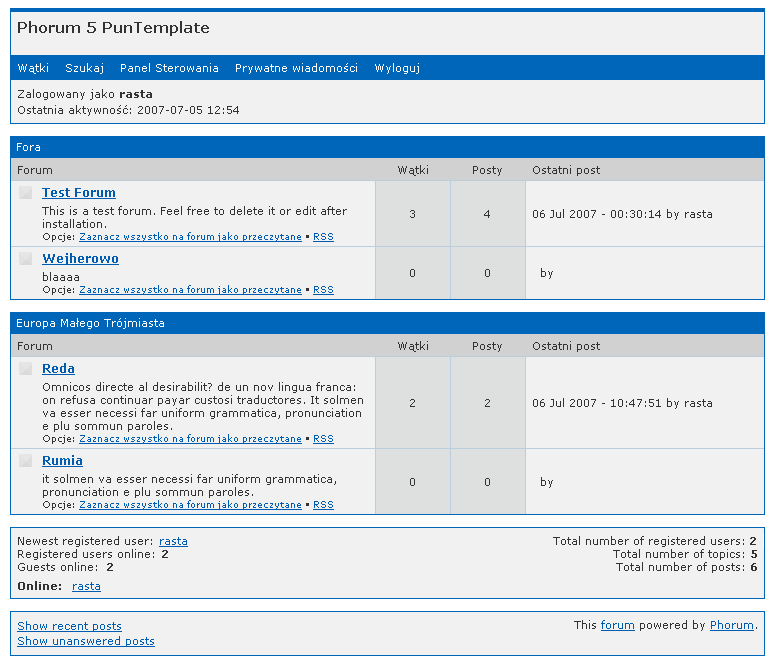Mark all Test Forum posts as read

(190, 237)
